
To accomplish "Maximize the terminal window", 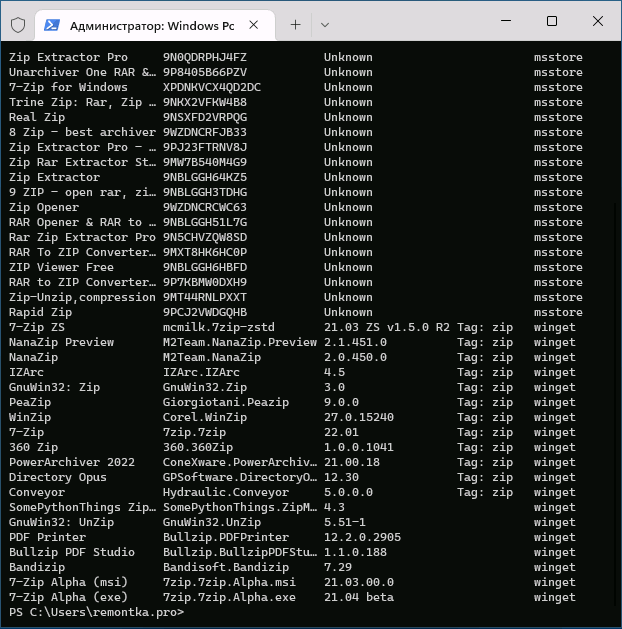I will 551,22.
